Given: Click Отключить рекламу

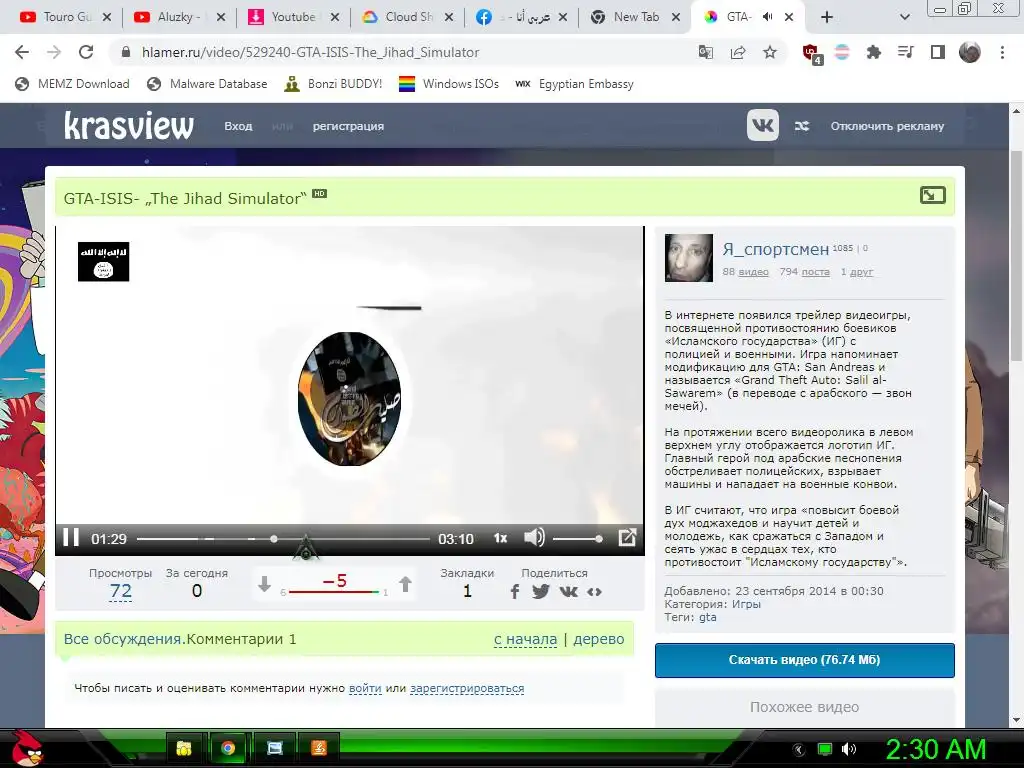Looking at the screenshot, I should (x=887, y=126).
